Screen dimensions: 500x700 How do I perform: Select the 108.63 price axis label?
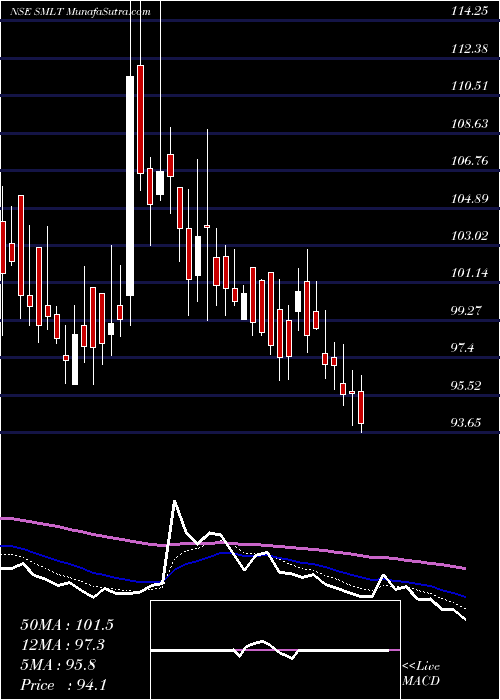[469, 124]
